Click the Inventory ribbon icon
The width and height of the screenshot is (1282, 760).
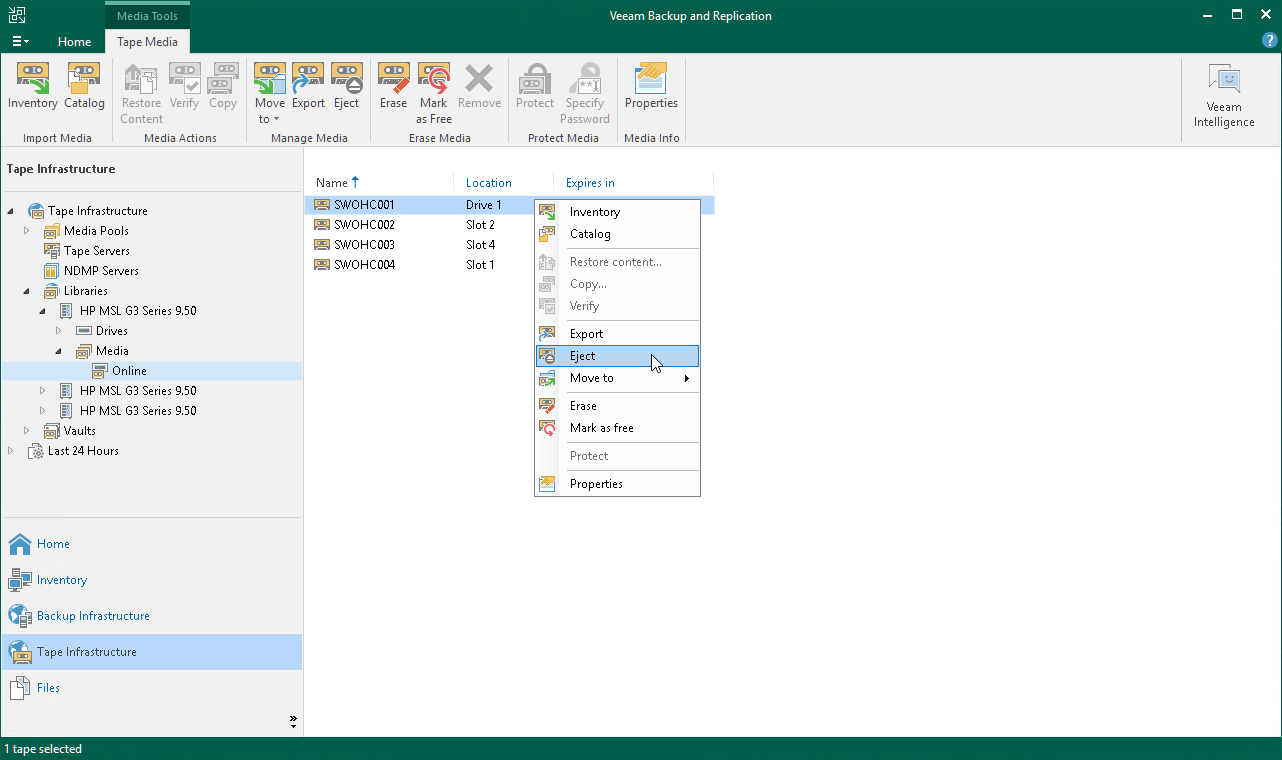click(x=33, y=78)
